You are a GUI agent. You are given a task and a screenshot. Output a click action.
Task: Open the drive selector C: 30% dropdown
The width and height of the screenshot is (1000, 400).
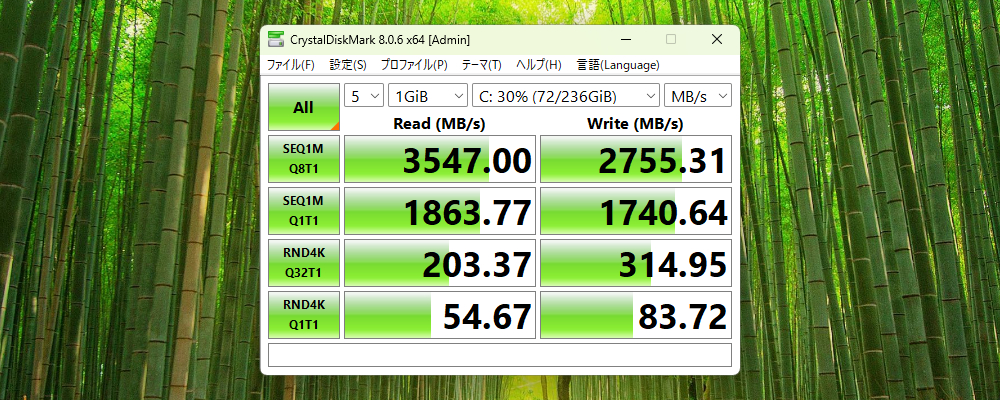[566, 96]
